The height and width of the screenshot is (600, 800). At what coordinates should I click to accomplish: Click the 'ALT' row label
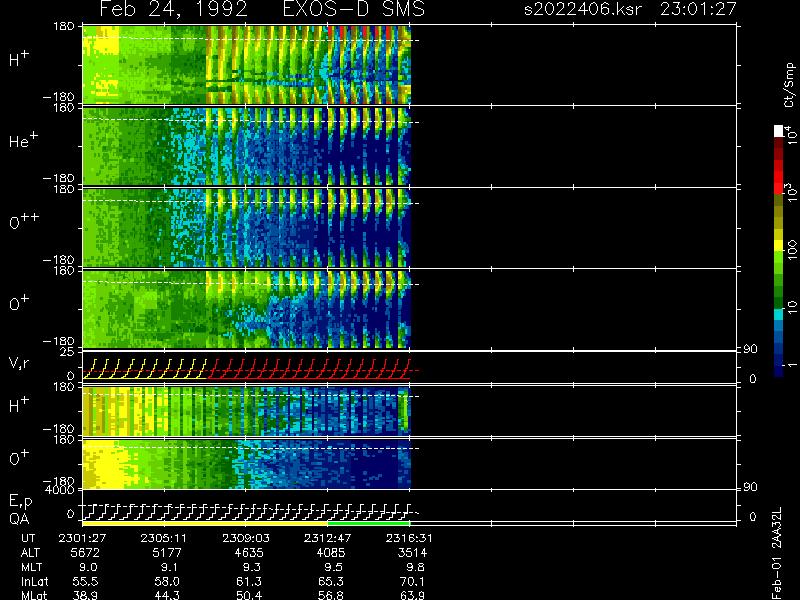30,553
